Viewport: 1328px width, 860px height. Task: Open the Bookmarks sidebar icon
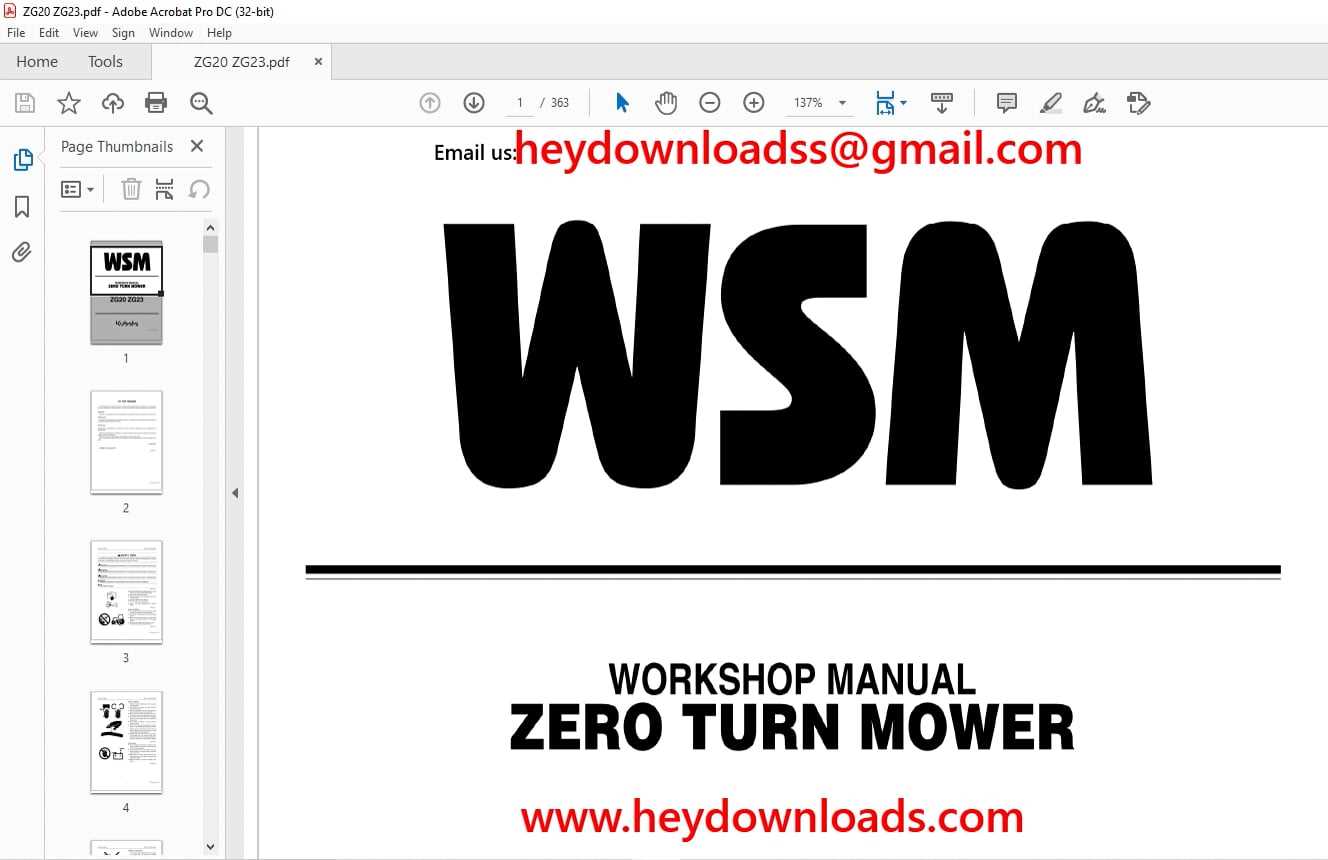point(22,207)
